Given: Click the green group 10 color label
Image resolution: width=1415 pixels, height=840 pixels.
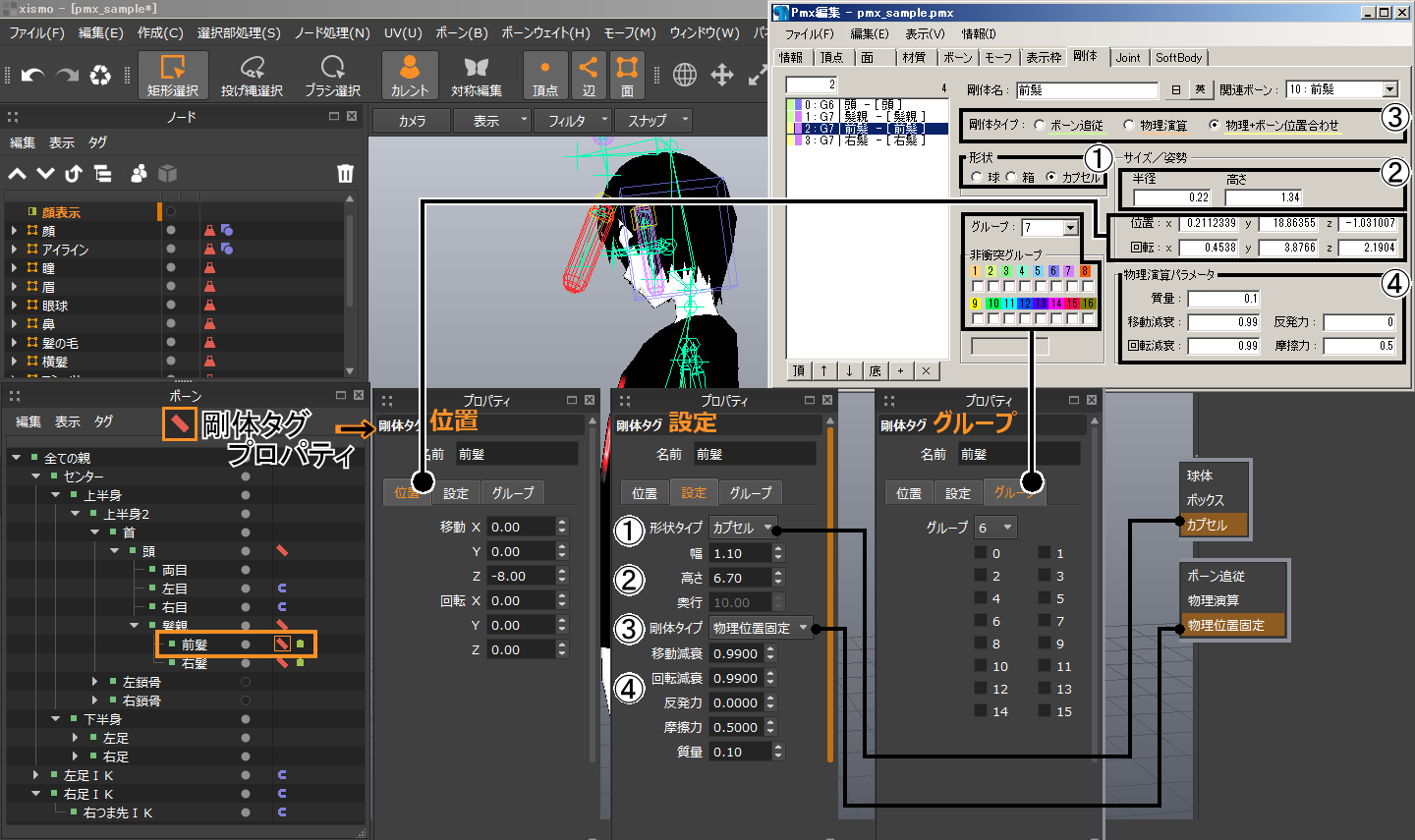Looking at the screenshot, I should pos(992,304).
